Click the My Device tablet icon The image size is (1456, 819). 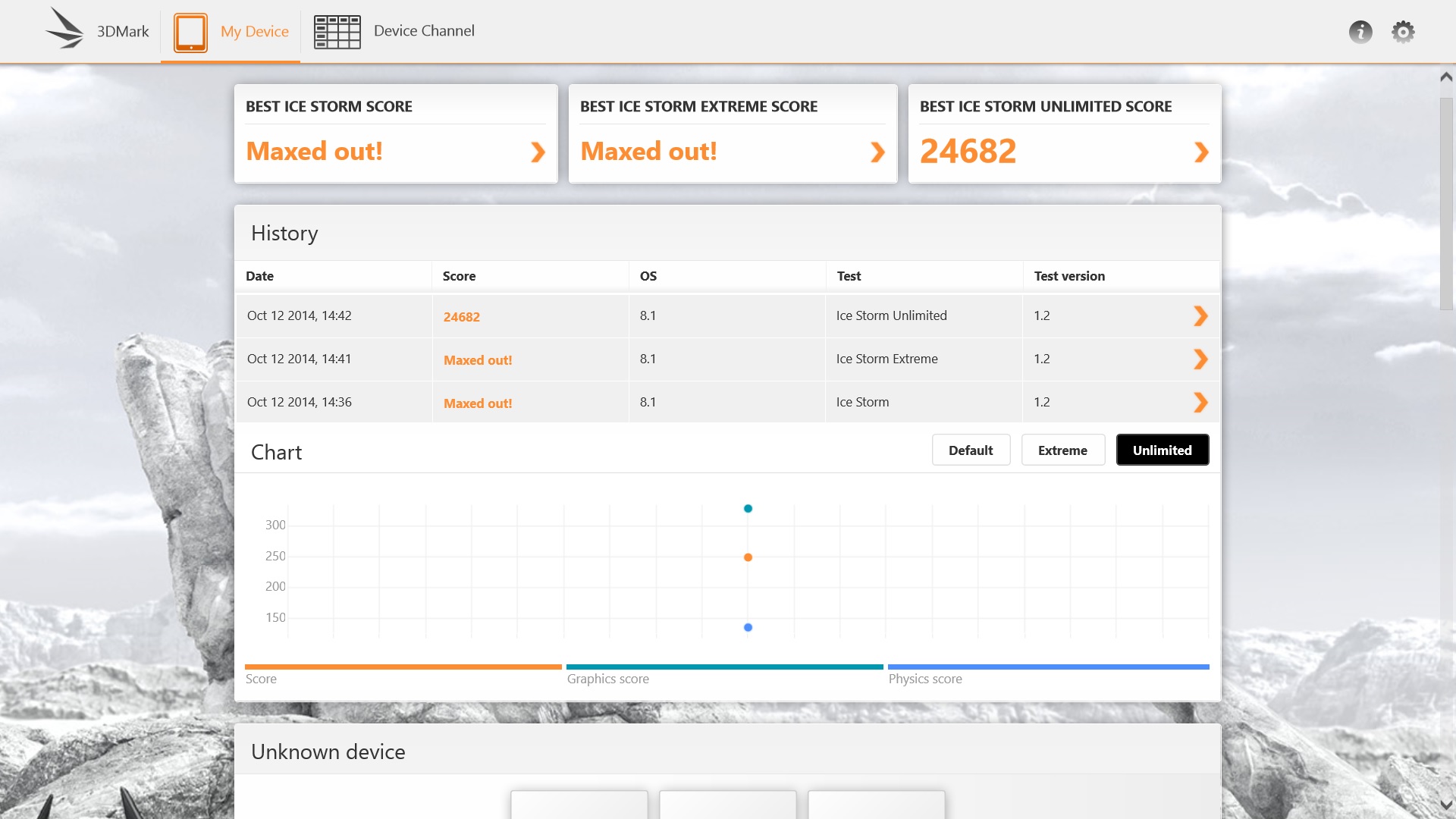(190, 33)
